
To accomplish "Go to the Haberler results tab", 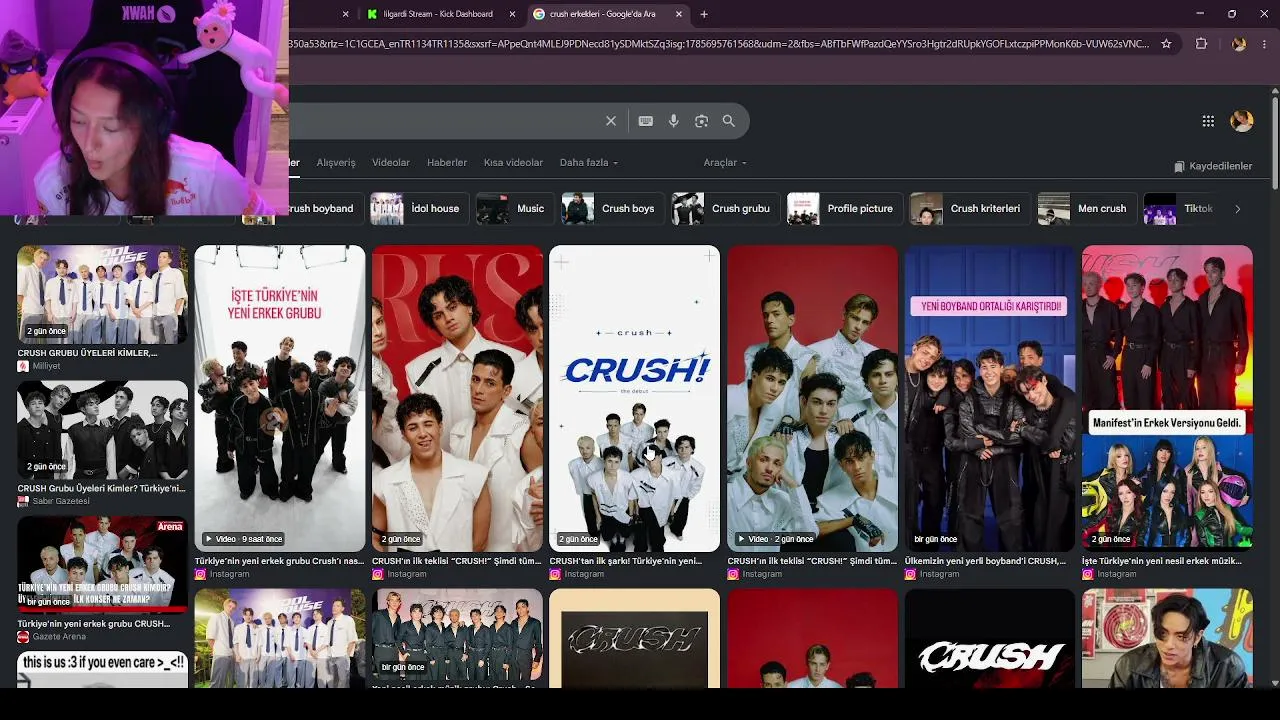I will tap(447, 163).
